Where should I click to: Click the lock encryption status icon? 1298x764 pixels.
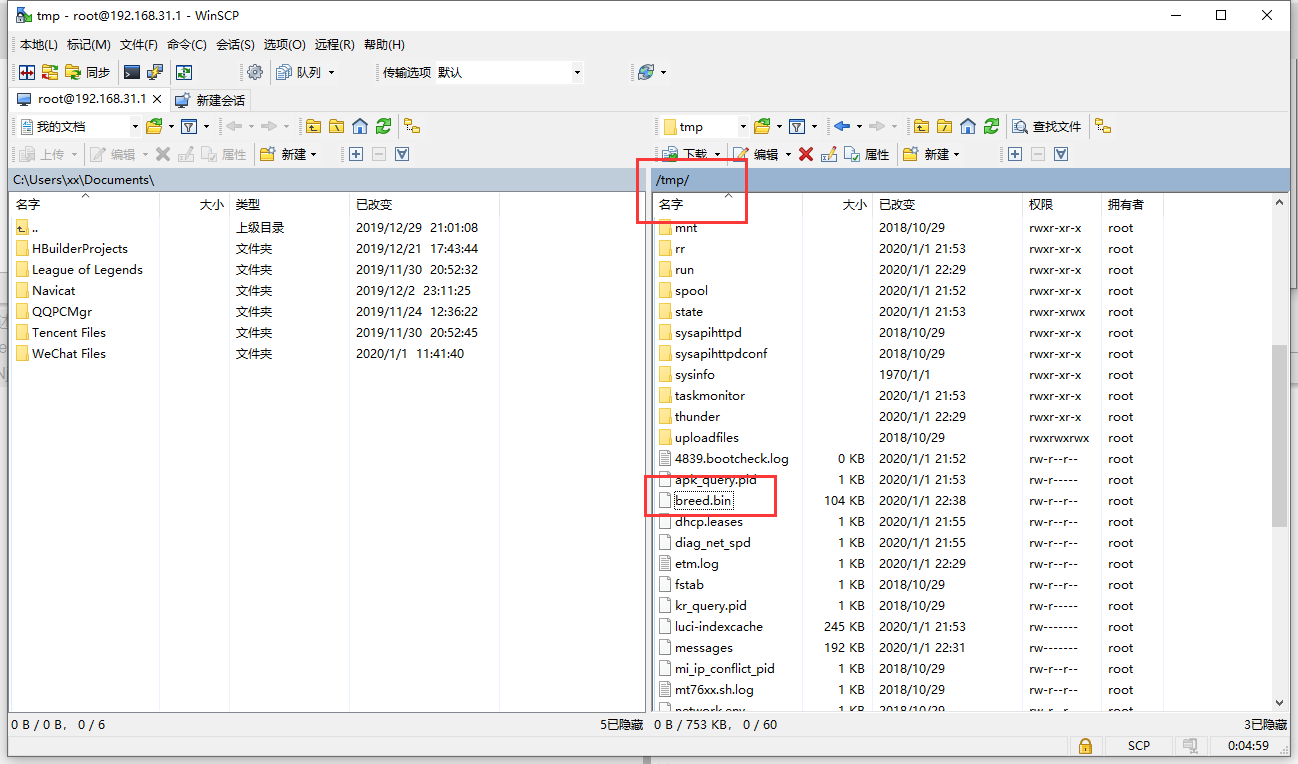click(x=1084, y=746)
